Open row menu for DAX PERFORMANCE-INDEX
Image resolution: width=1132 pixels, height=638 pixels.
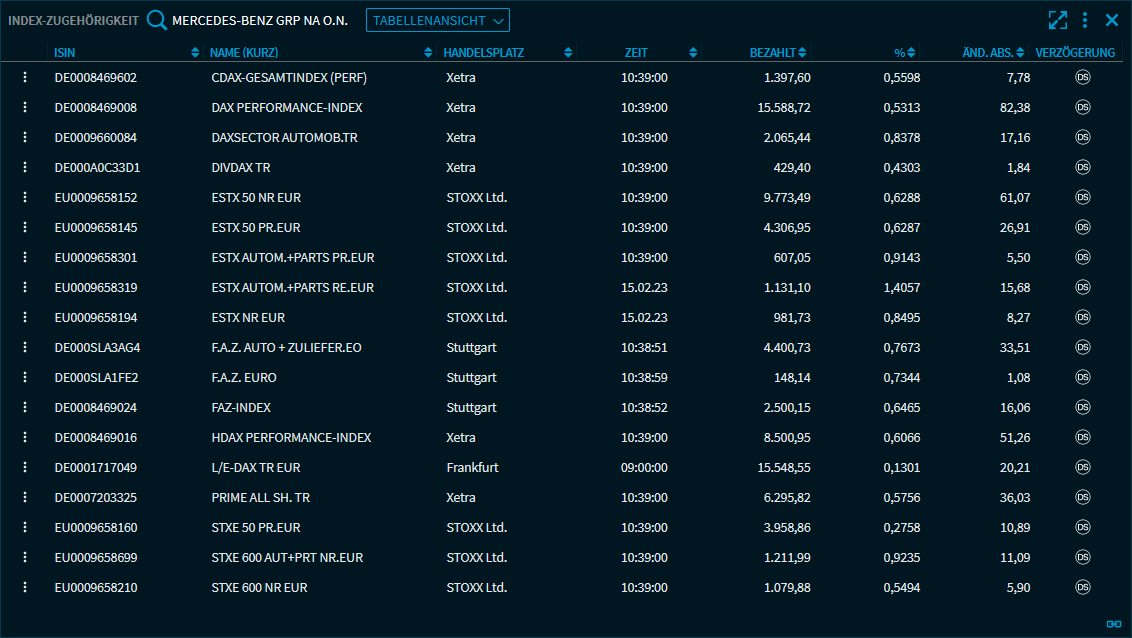(25, 107)
